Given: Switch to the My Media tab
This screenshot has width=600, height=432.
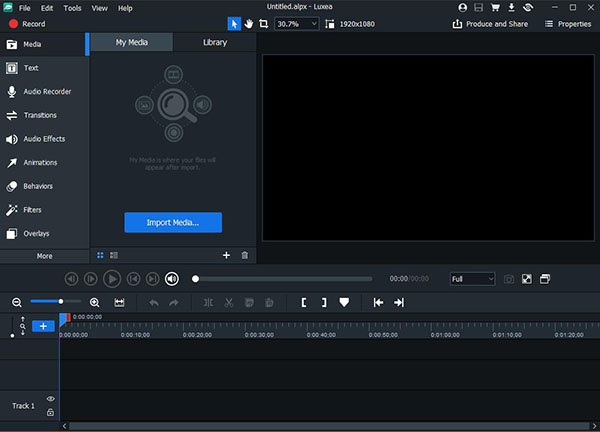Looking at the screenshot, I should point(132,42).
